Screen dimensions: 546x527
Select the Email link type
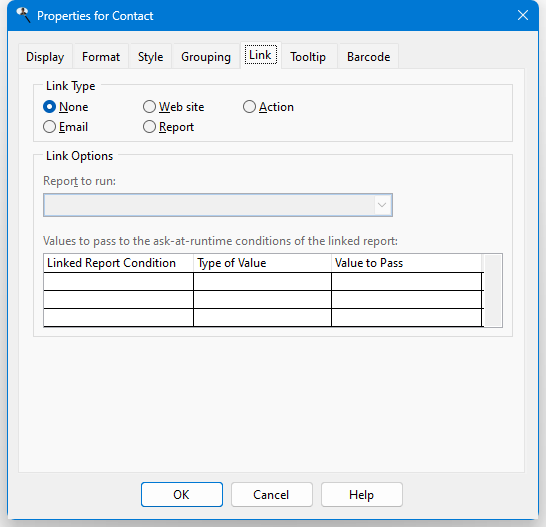[x=65, y=127]
